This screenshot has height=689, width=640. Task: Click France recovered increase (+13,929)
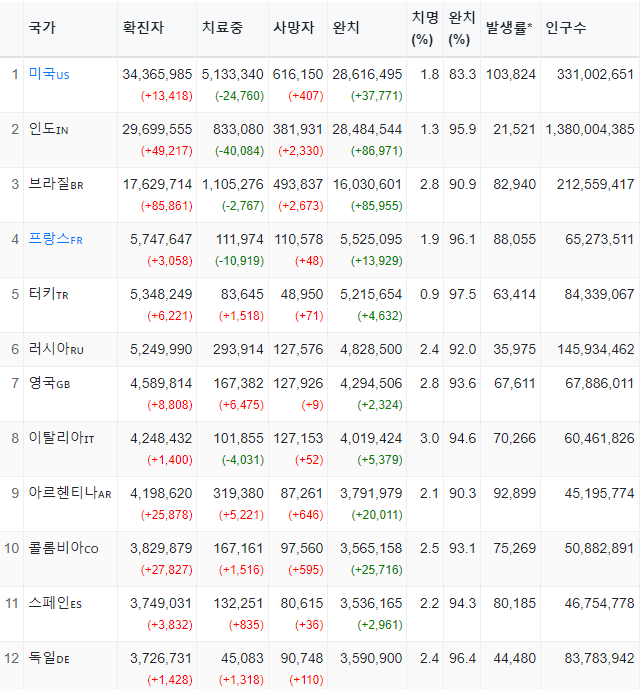(377, 261)
